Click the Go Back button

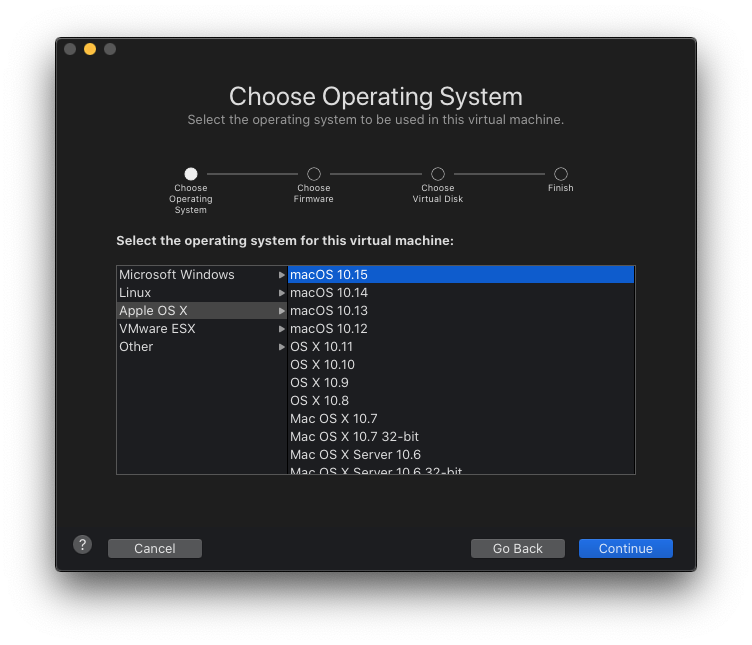518,549
